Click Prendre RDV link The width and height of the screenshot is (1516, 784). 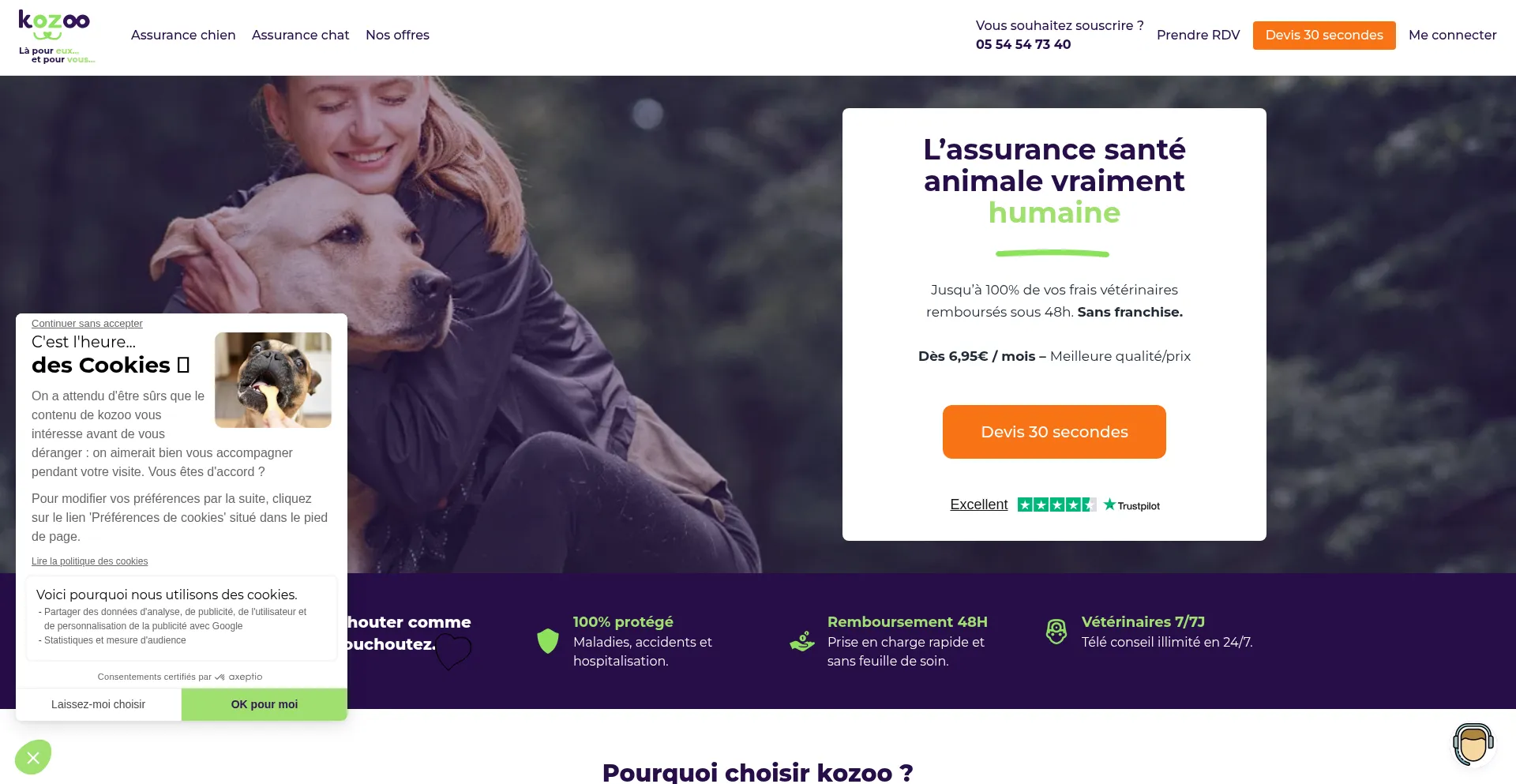tap(1198, 35)
